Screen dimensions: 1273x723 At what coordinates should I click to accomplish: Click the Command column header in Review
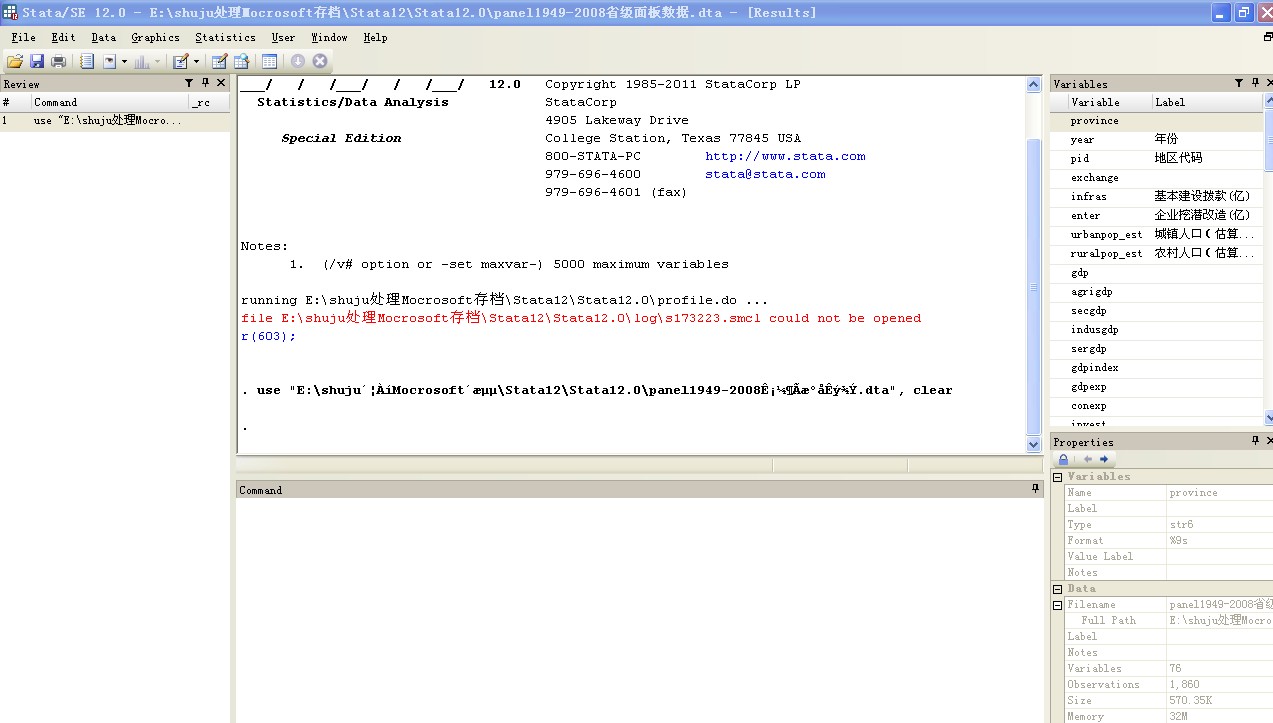pyautogui.click(x=110, y=102)
